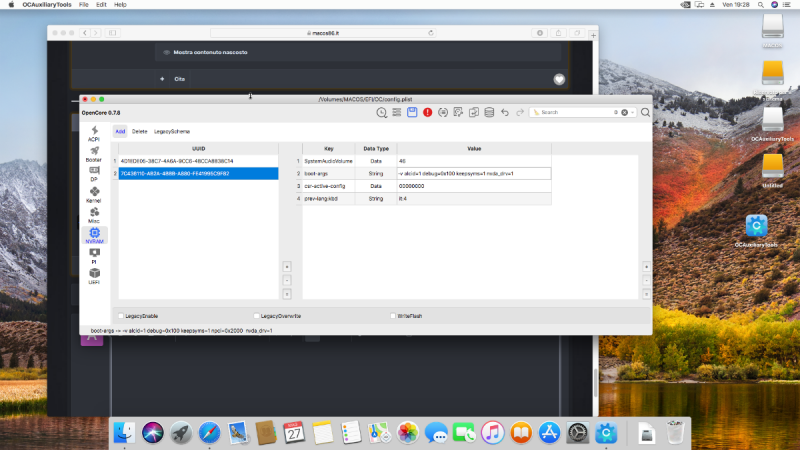
Task: Redo the last change
Action: pos(520,112)
